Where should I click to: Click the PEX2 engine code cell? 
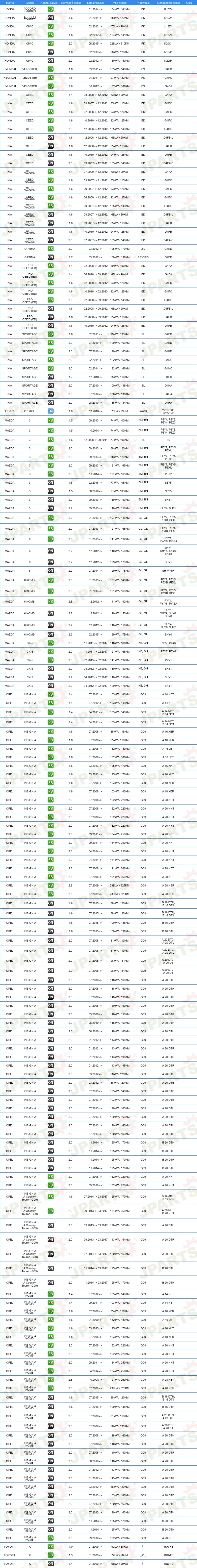click(168, 474)
